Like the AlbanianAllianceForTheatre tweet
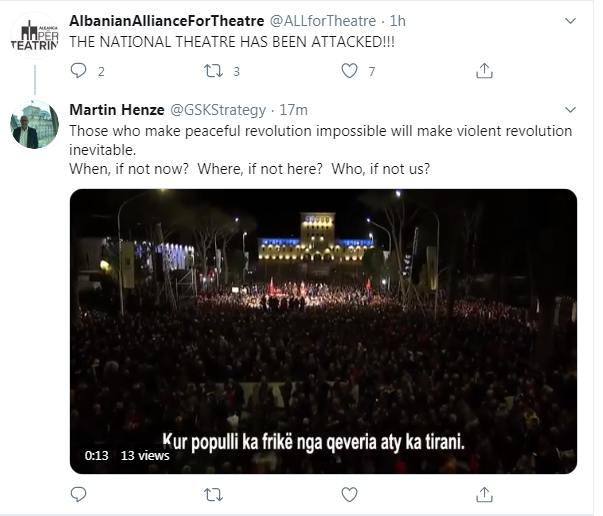 click(350, 71)
